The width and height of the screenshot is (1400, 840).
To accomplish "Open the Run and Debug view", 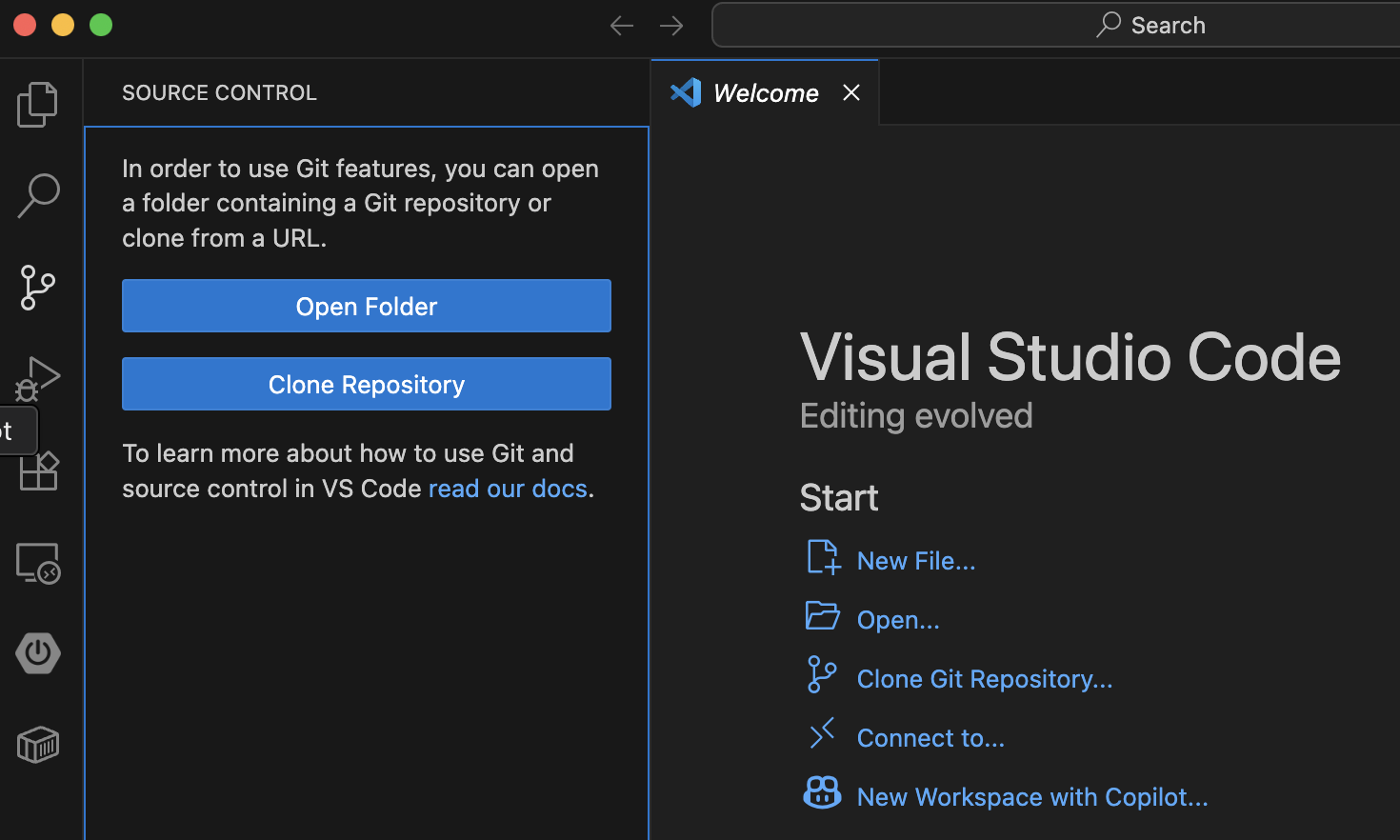I will [x=38, y=378].
